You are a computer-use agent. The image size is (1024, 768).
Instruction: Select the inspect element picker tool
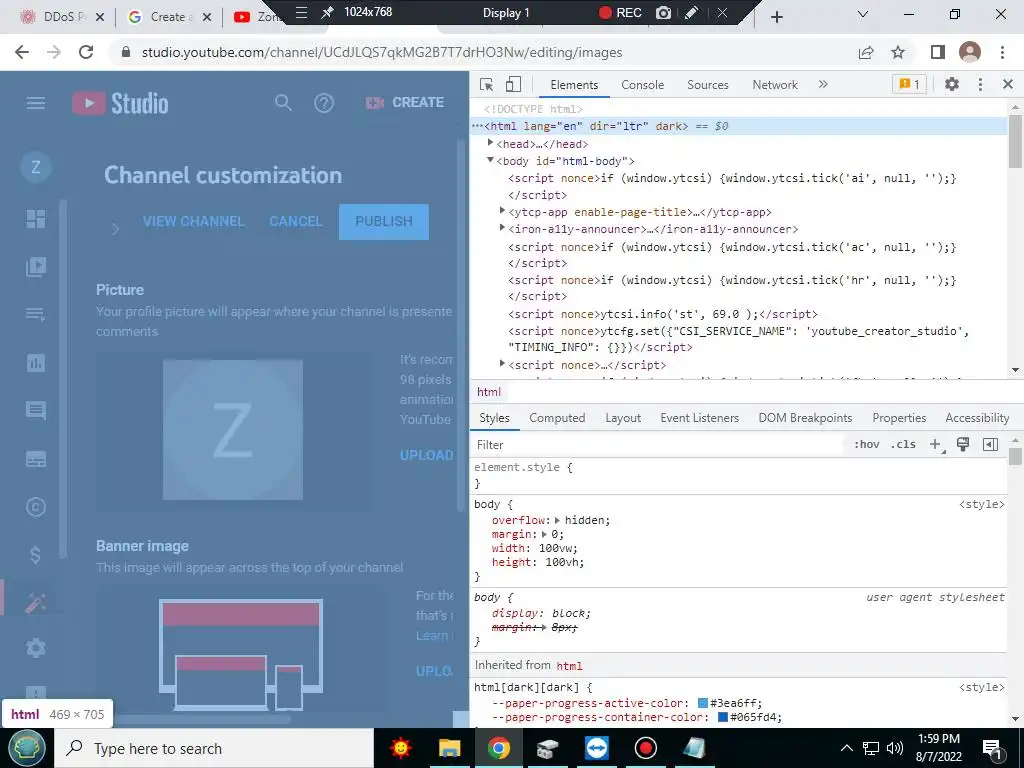[486, 84]
